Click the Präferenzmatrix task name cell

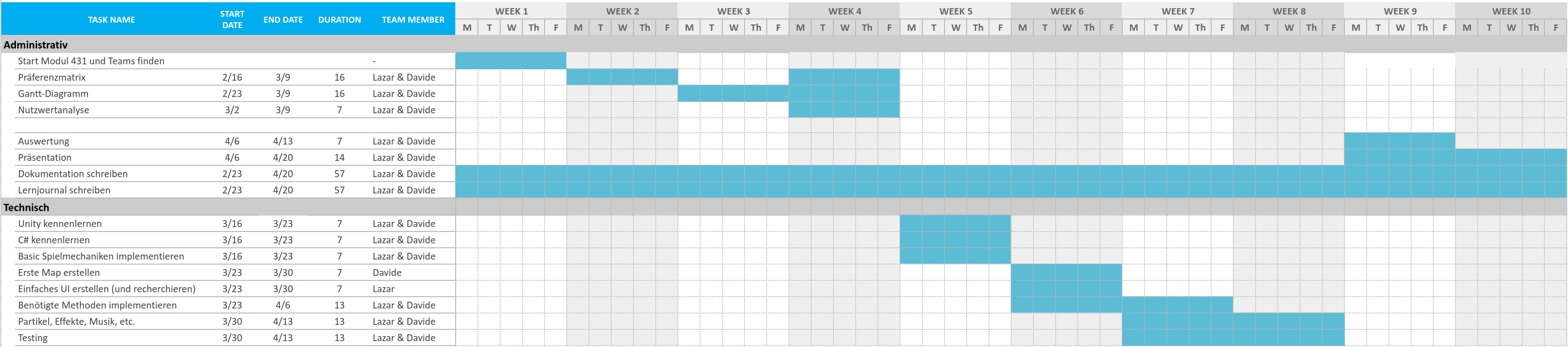point(52,77)
